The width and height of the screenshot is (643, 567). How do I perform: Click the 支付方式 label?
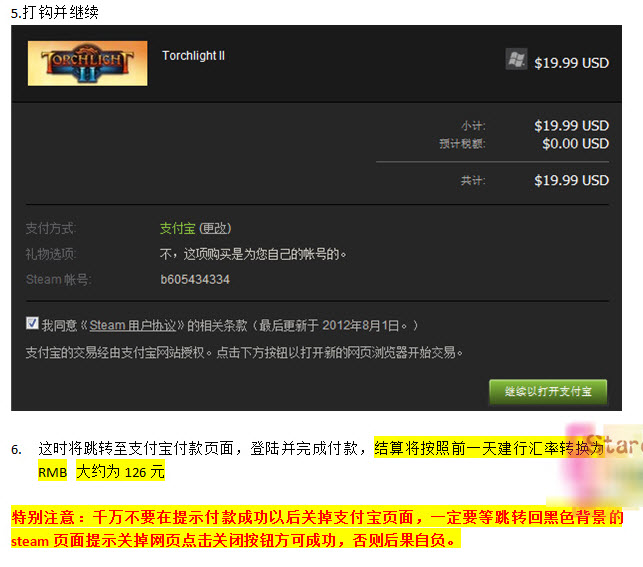tap(51, 228)
